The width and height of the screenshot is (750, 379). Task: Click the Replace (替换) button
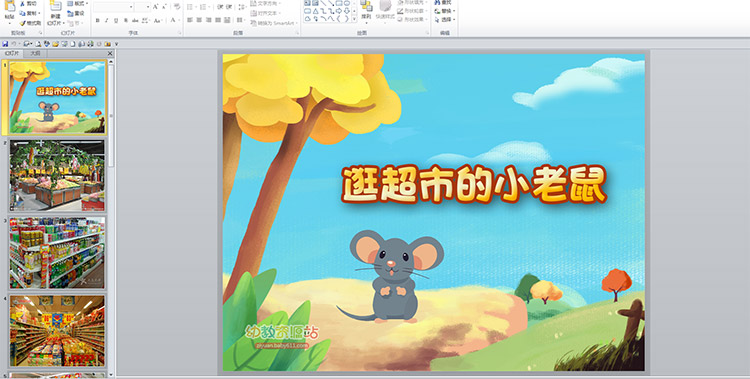[445, 11]
